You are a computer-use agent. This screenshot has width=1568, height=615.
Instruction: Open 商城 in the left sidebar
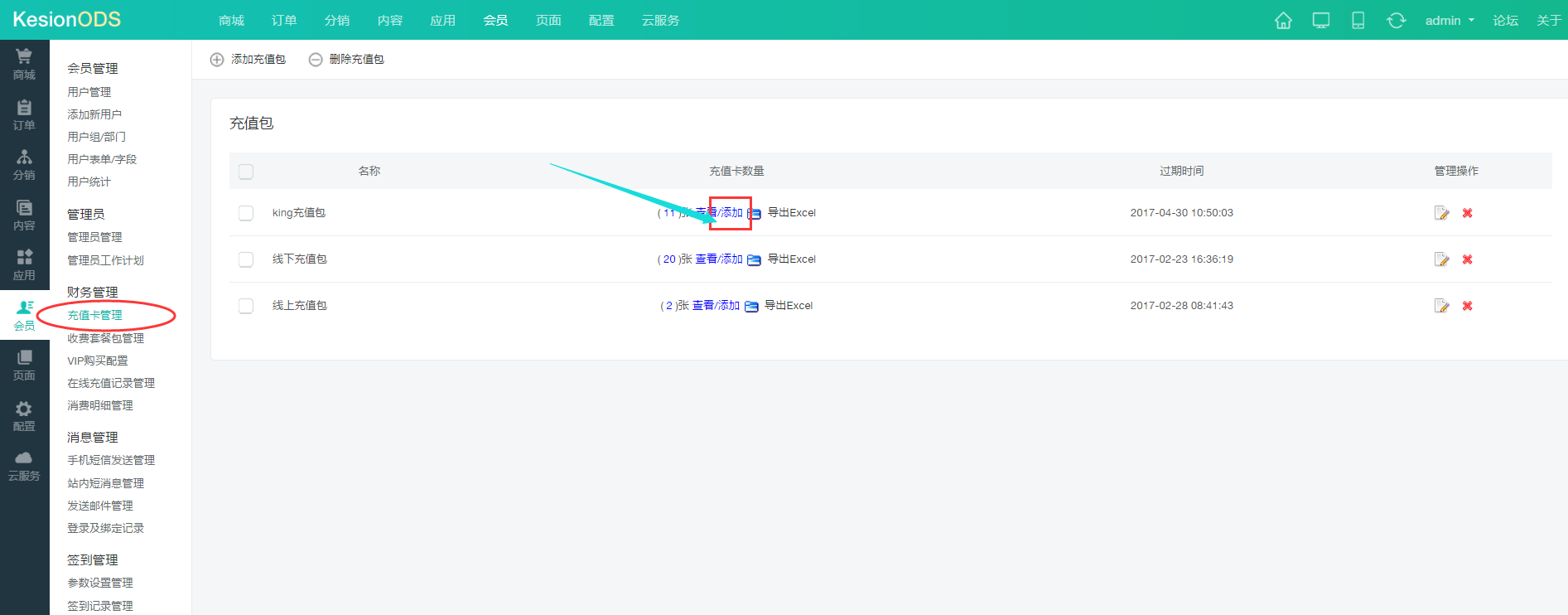click(24, 64)
